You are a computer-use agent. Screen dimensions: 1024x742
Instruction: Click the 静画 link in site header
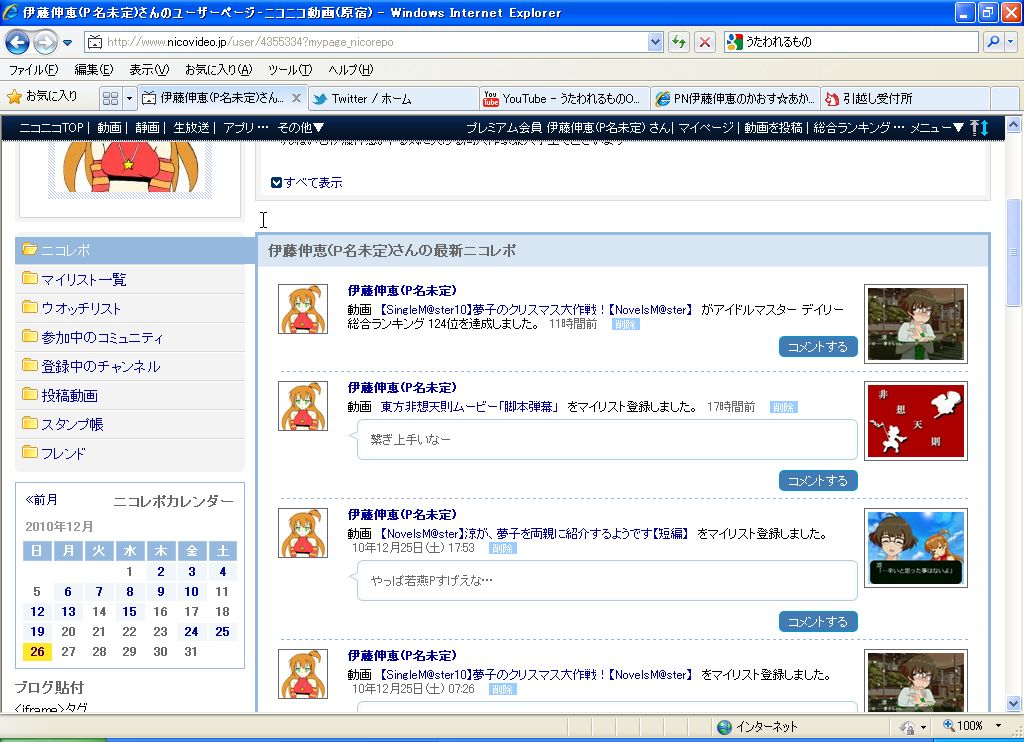click(x=147, y=128)
